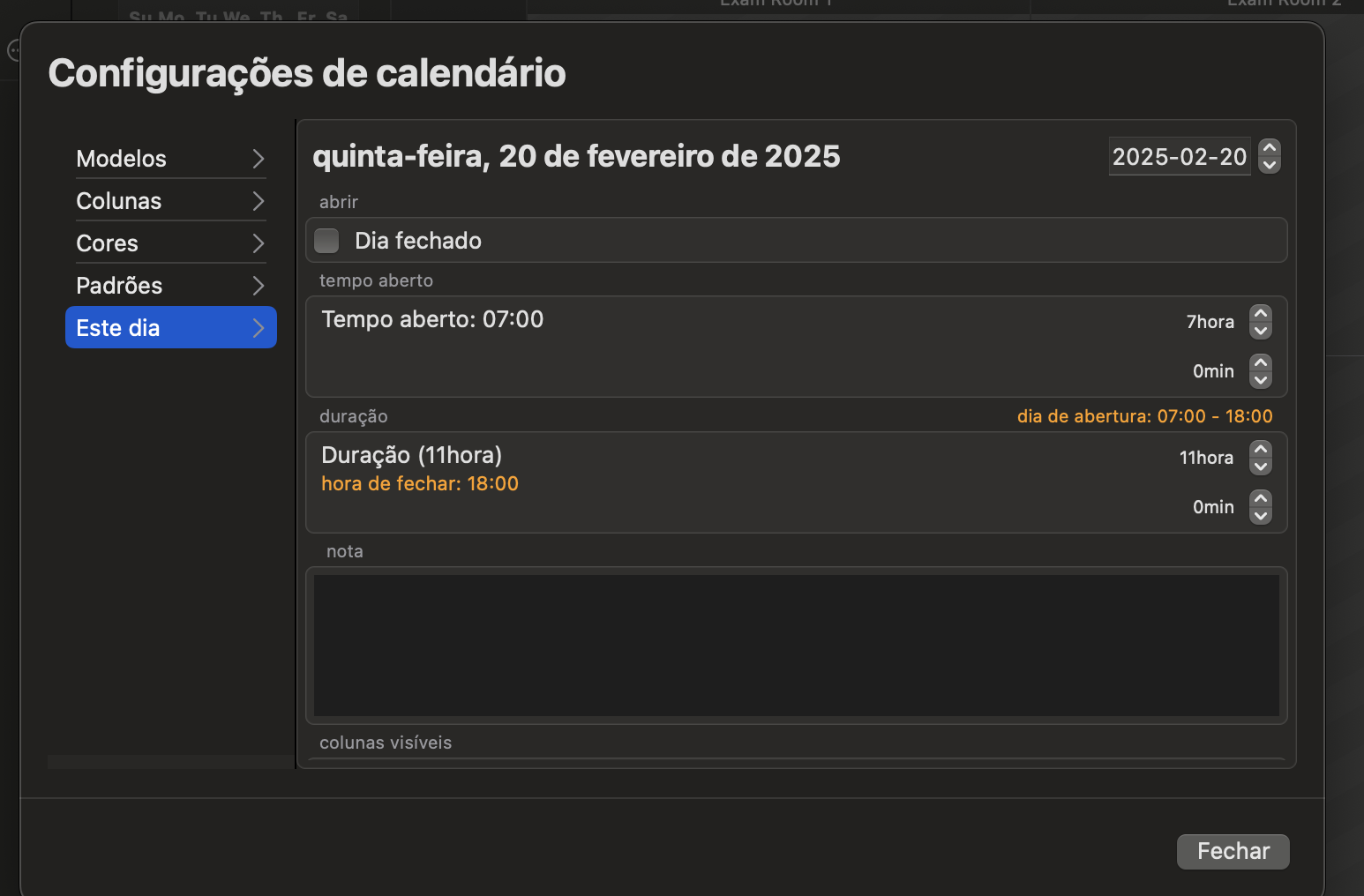Decrease open time hour (7hora) stepper
1364x896 pixels.
[x=1261, y=331]
